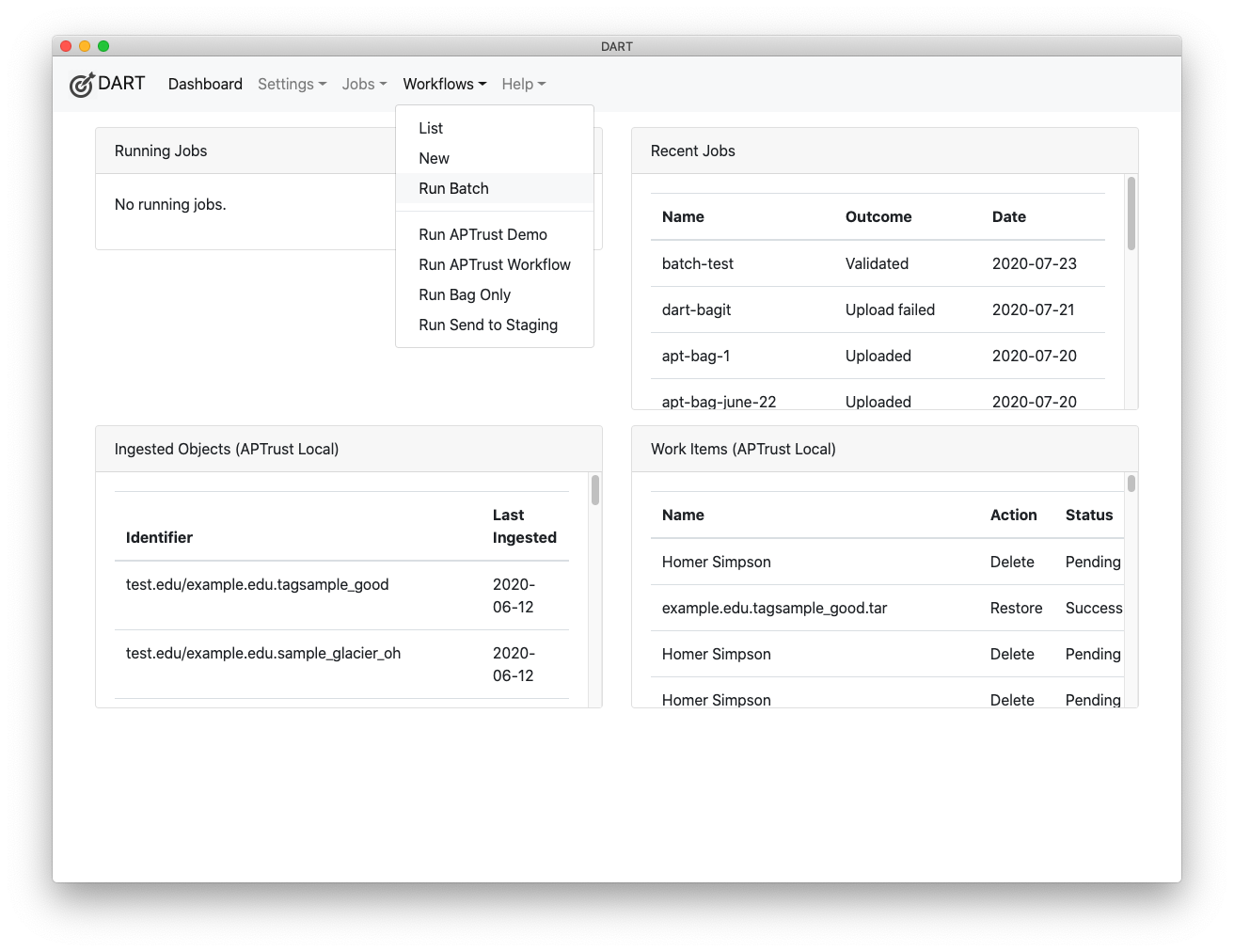Click Run Send to Staging
This screenshot has height=952, width=1234.
[x=488, y=325]
